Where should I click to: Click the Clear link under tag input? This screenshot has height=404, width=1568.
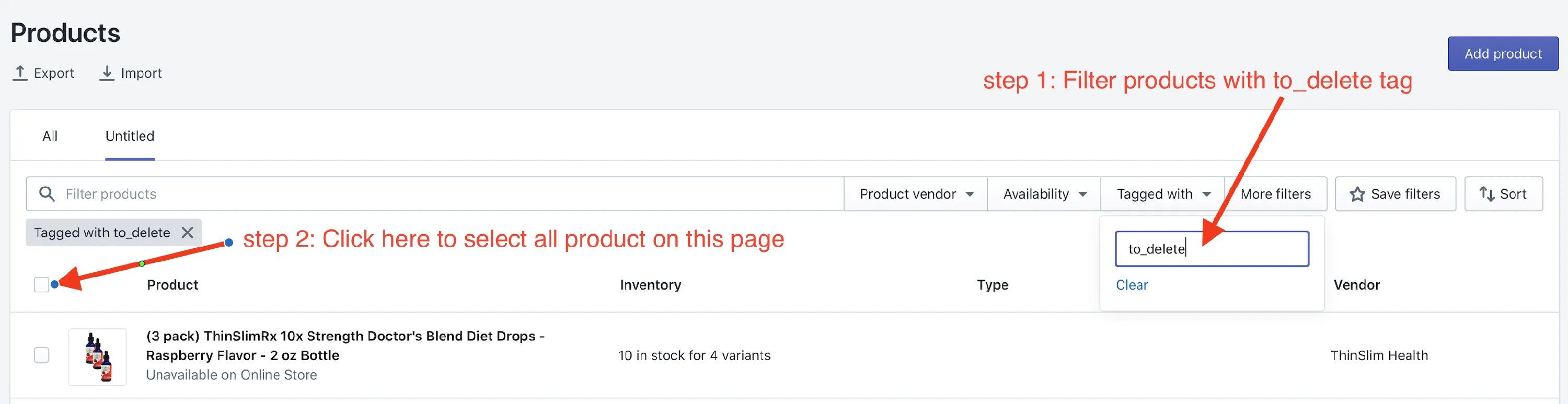click(x=1132, y=285)
